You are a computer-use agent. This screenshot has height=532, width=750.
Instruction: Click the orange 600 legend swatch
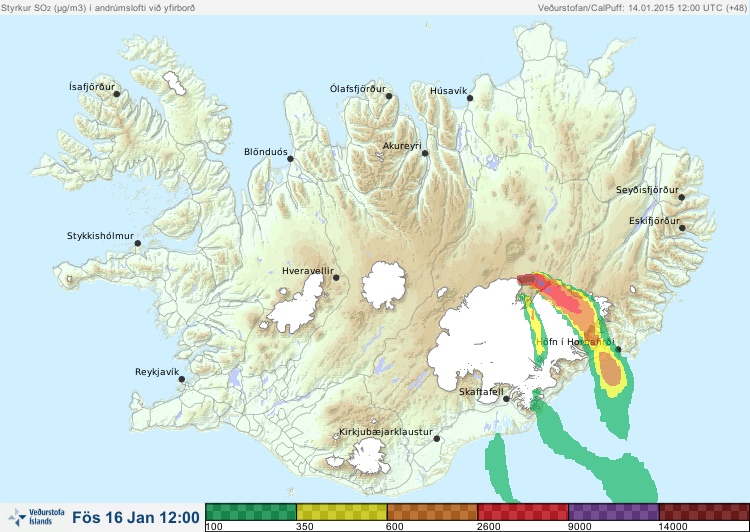tap(432, 512)
